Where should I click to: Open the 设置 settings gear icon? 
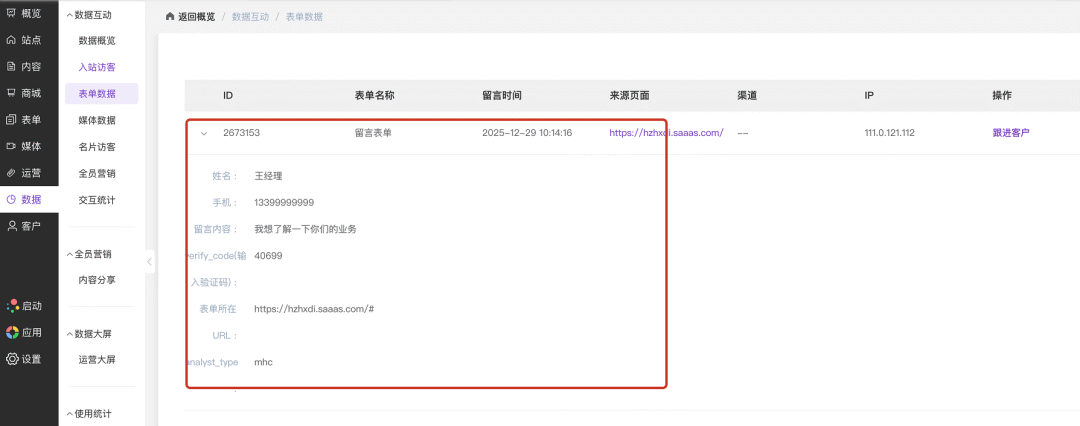[x=12, y=359]
